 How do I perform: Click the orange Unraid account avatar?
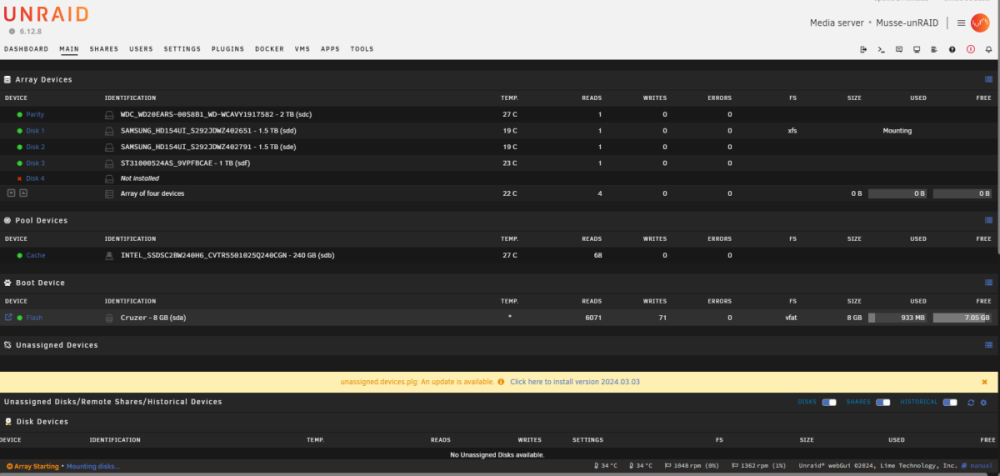[x=980, y=23]
